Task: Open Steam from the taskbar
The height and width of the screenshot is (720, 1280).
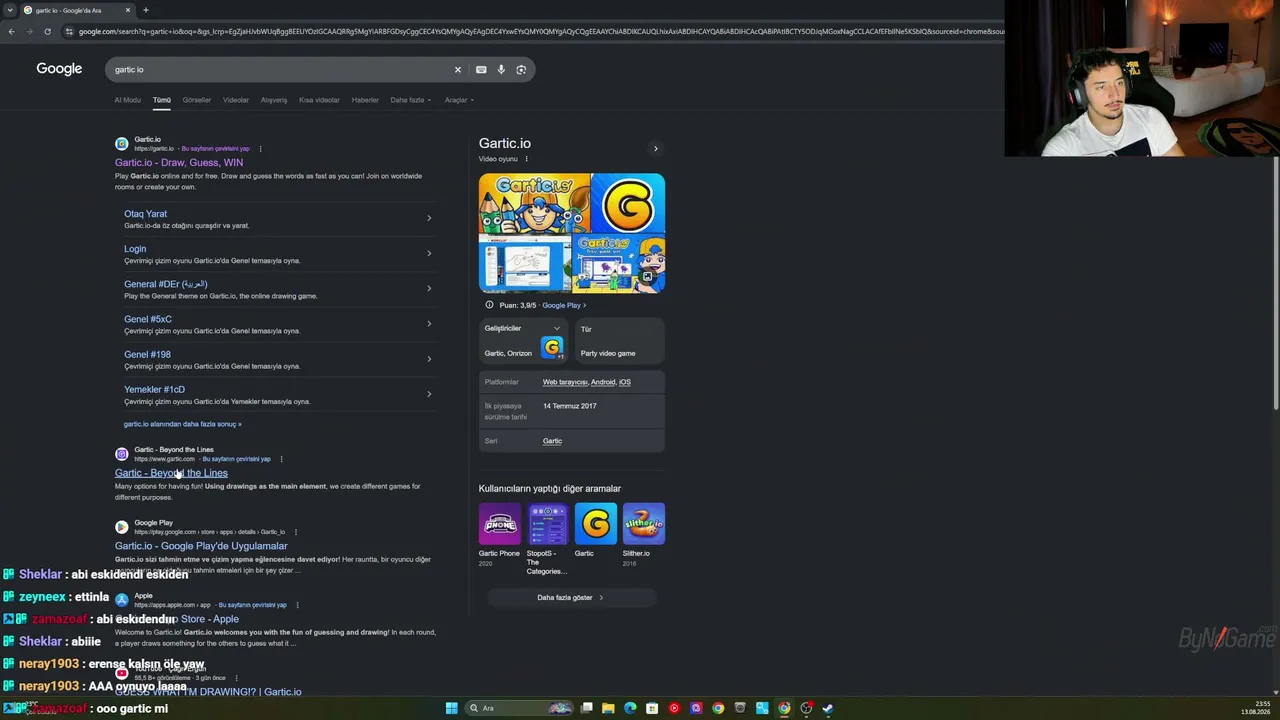Action: (828, 708)
